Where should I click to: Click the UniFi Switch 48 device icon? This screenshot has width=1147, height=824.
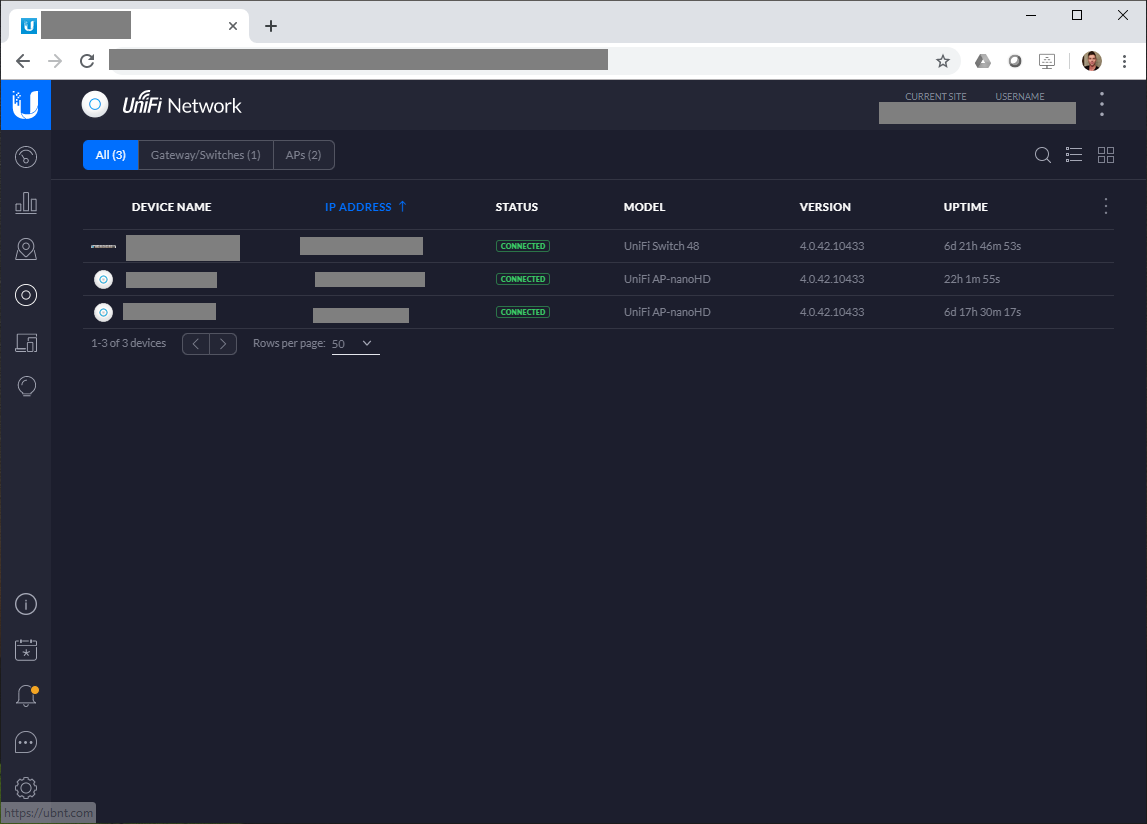[103, 247]
